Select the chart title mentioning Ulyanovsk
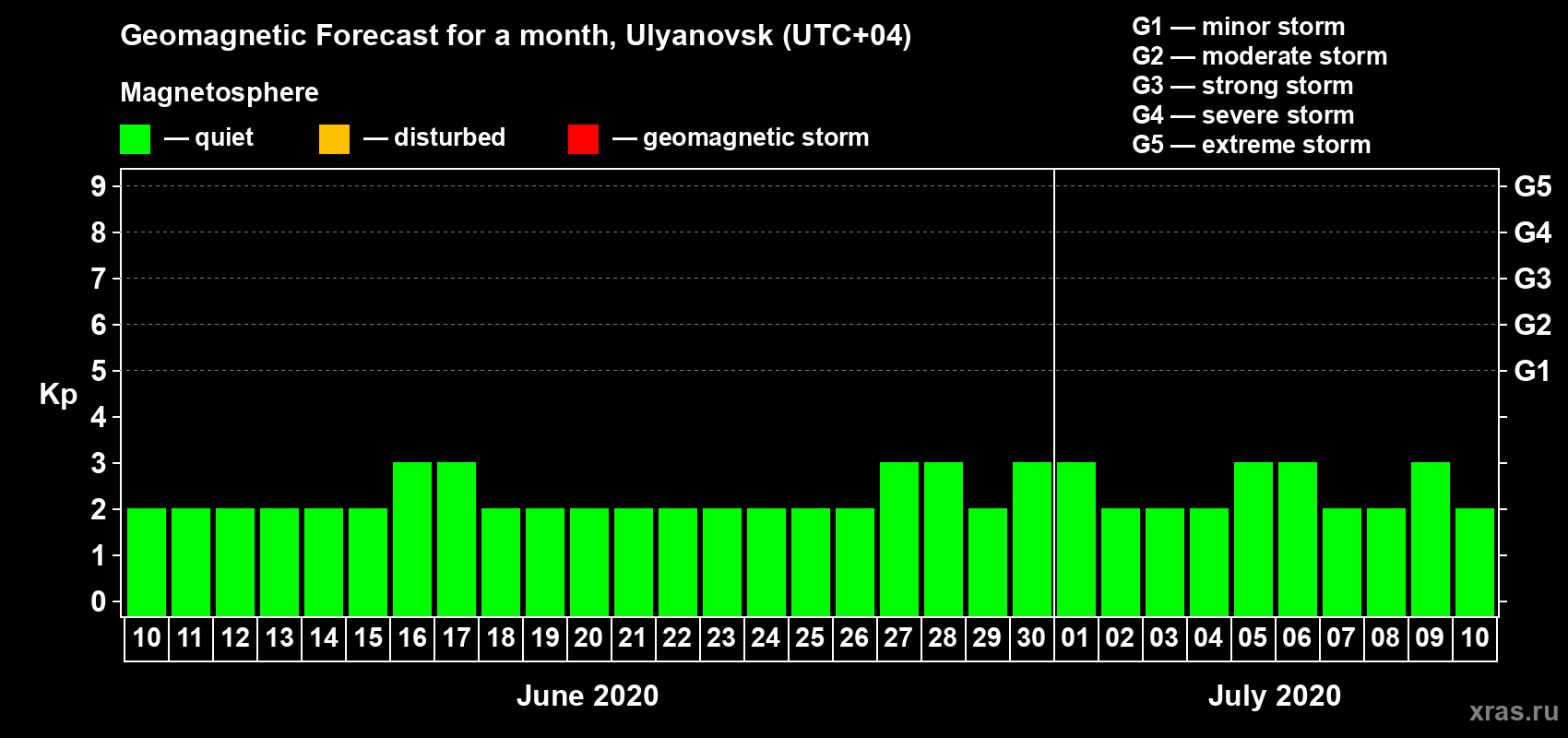This screenshot has width=1568, height=738. tap(516, 36)
